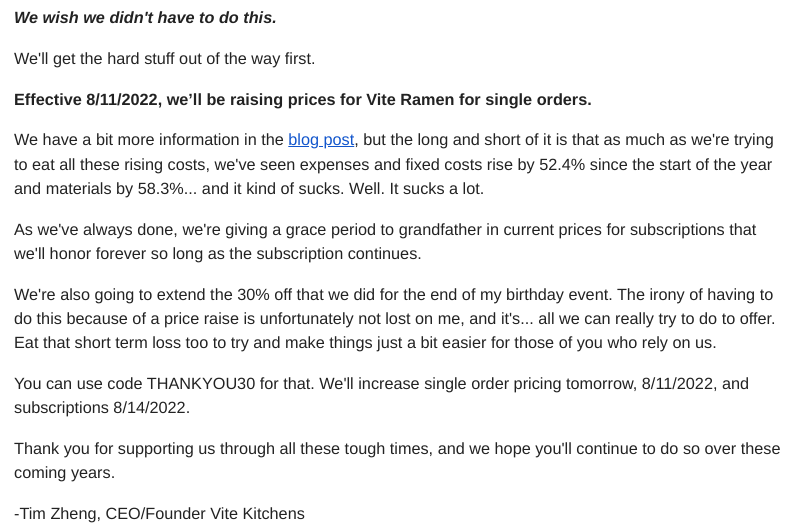This screenshot has width=793, height=532.
Task: Click the "Thank you for supporting us" paragraph
Action: point(397,460)
